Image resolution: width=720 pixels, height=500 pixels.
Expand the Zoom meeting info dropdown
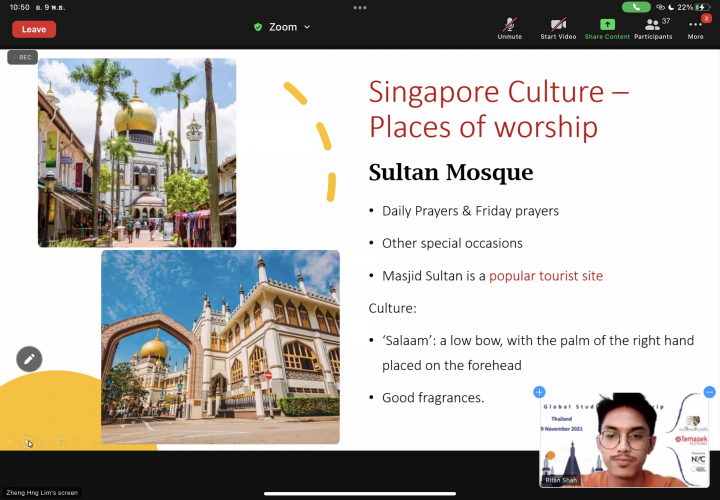coord(307,27)
